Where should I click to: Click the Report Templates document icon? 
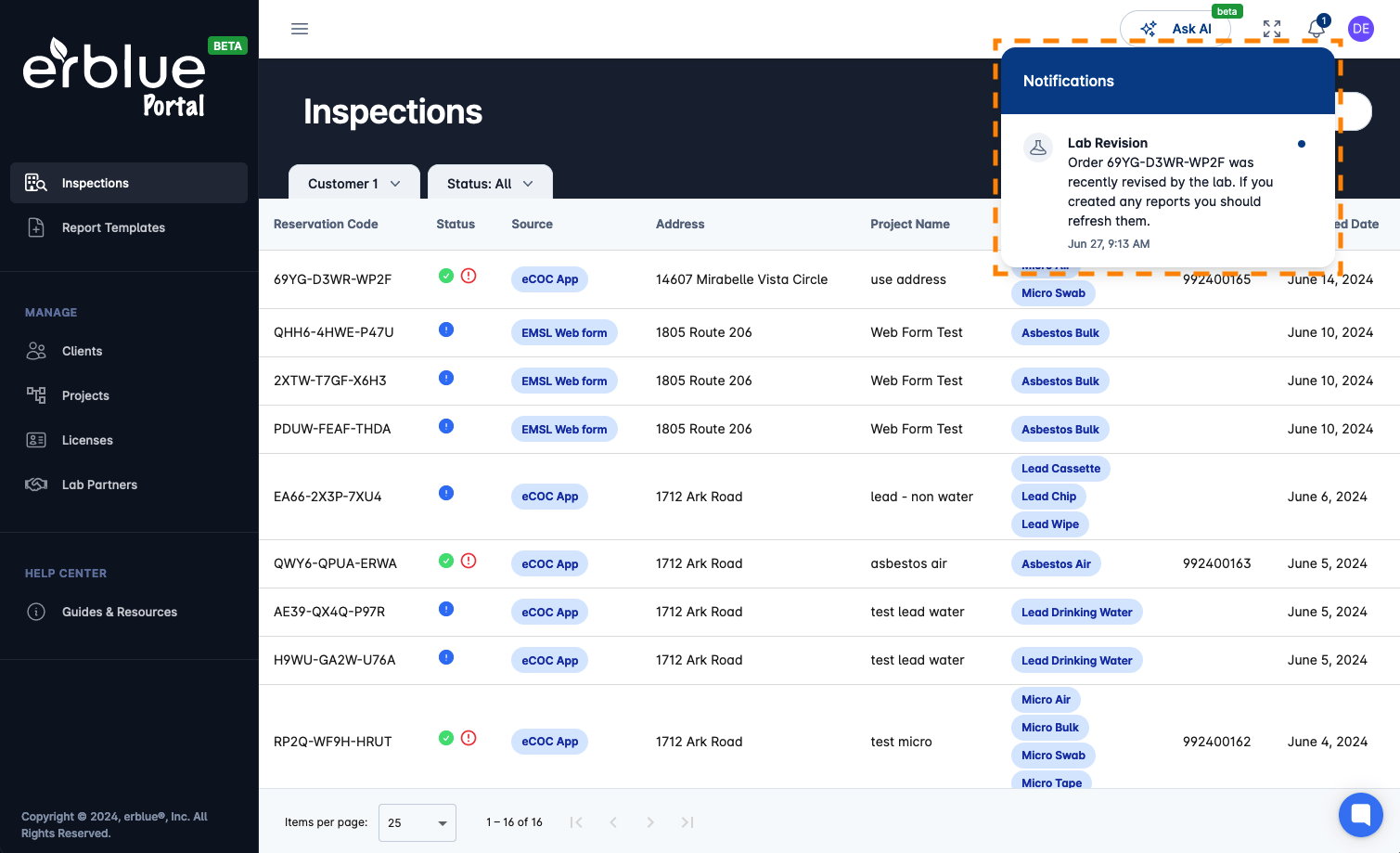(36, 227)
